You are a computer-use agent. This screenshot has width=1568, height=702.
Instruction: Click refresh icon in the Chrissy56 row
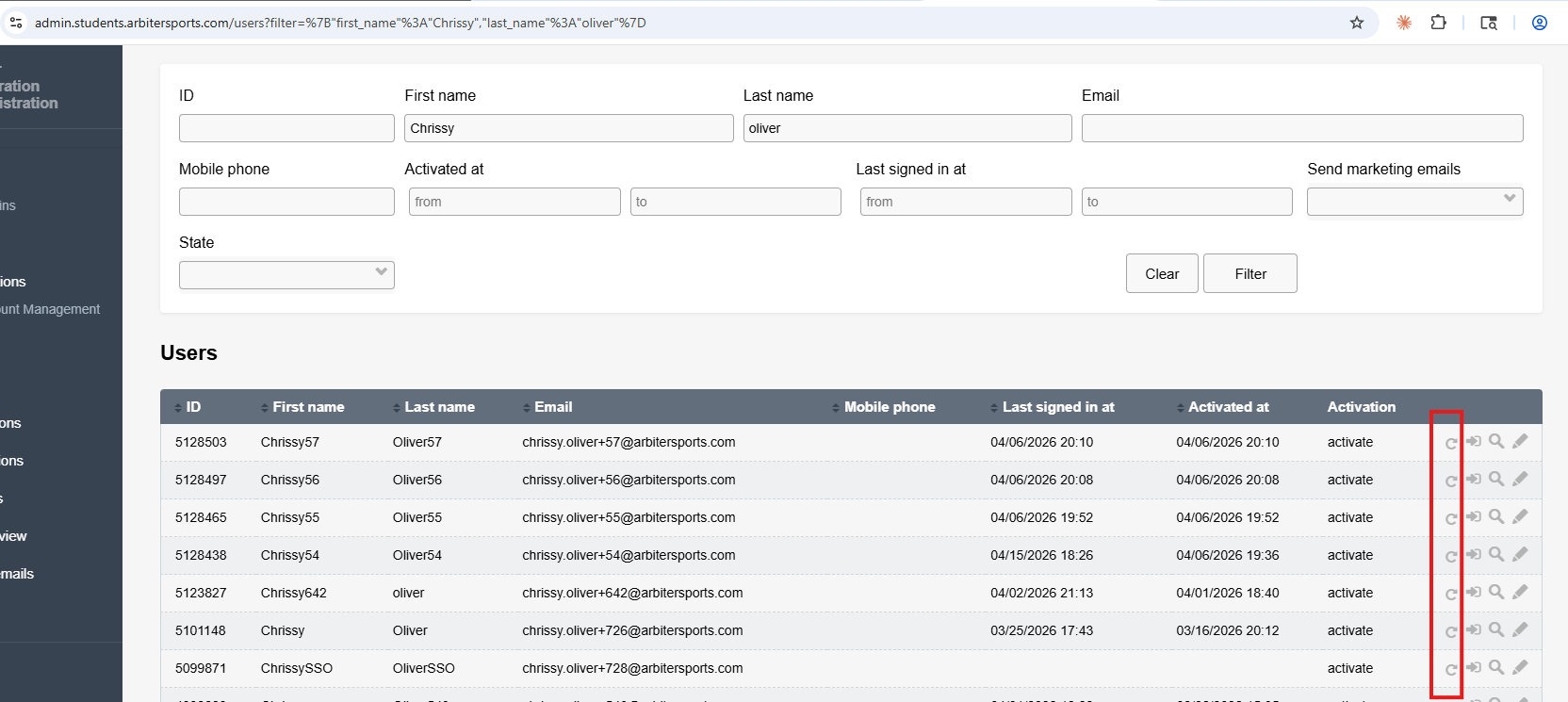point(1451,481)
